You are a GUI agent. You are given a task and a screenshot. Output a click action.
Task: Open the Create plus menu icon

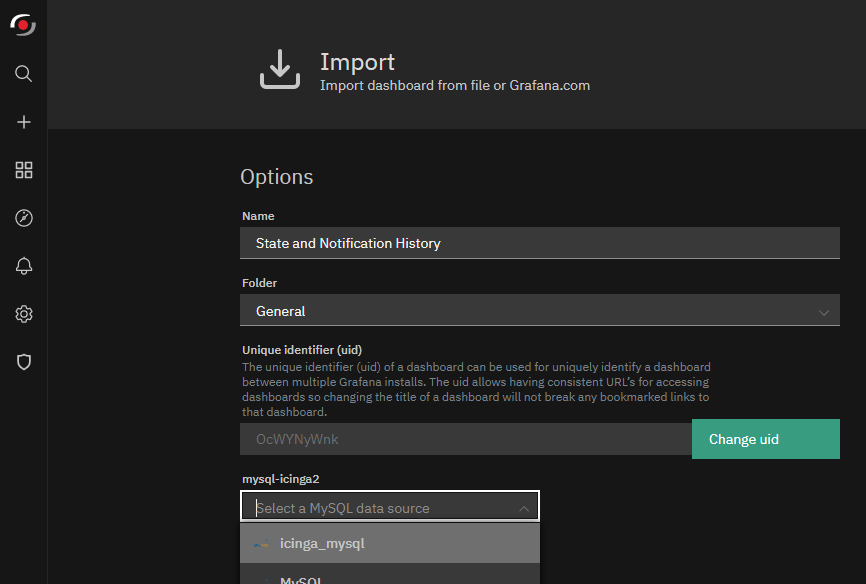pyautogui.click(x=23, y=122)
